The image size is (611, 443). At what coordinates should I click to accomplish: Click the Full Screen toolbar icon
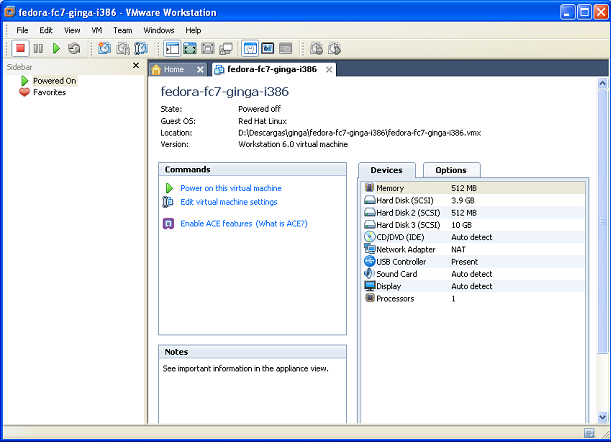[190, 49]
